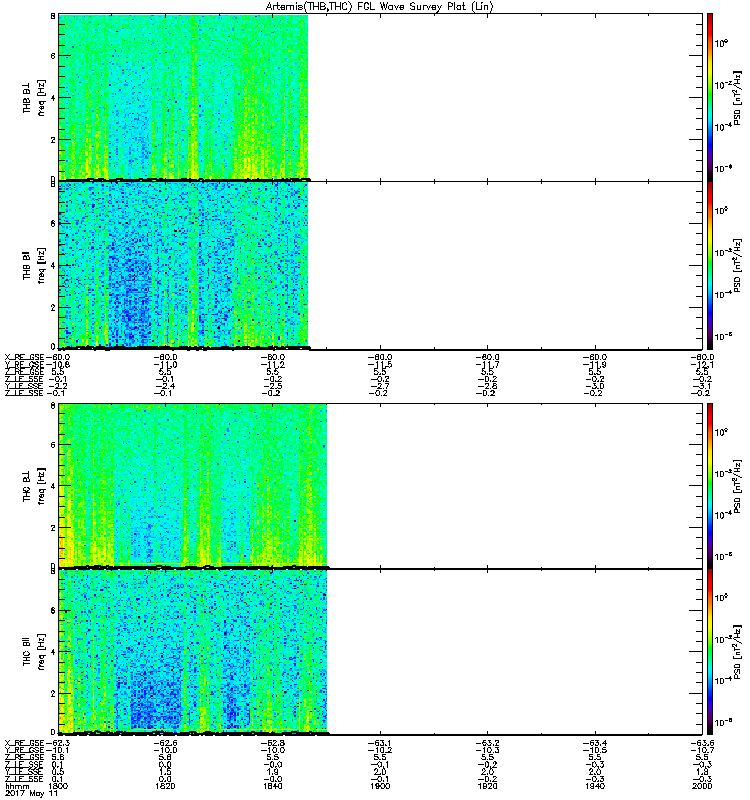Viewport: 750px width, 800px height.
Task: Click the THB Y position value "-11.5"
Action: pos(380,365)
